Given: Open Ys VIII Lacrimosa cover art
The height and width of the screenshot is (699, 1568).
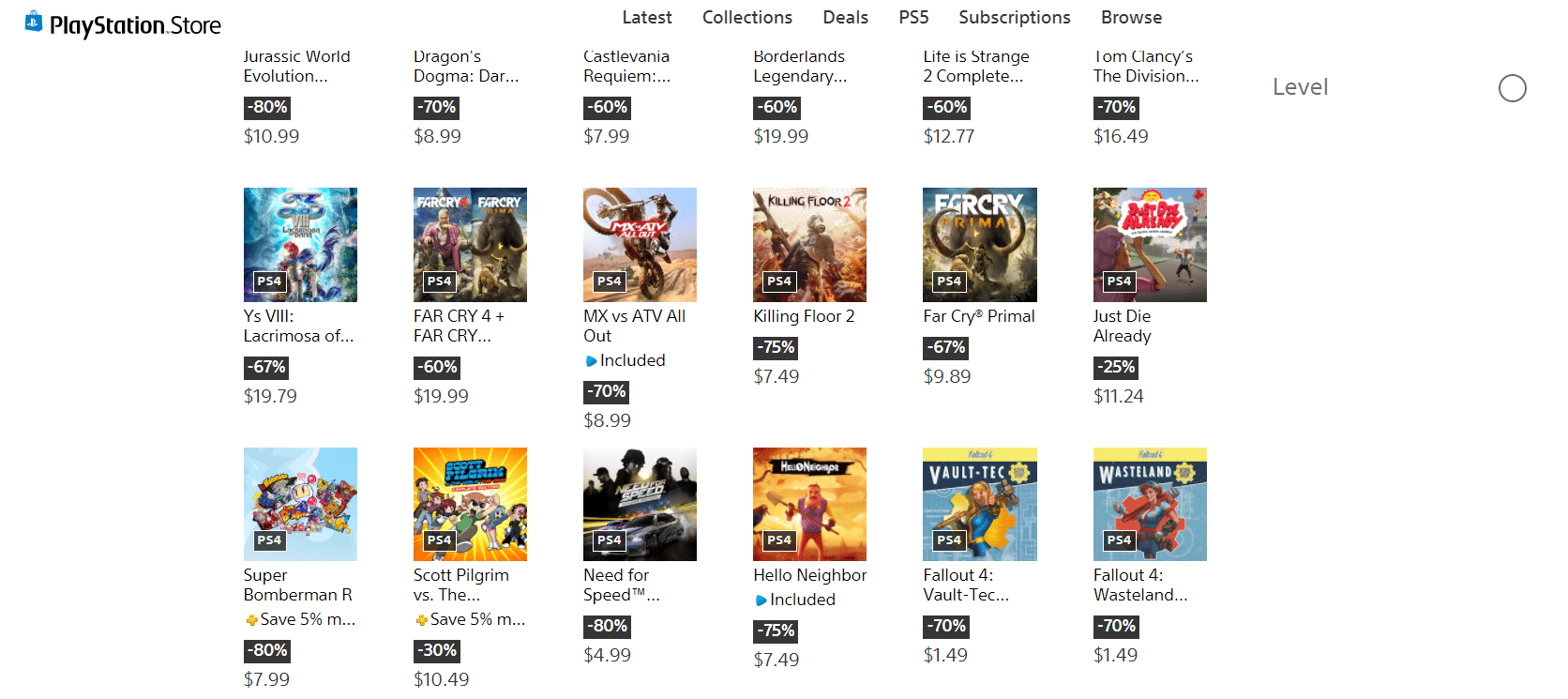Looking at the screenshot, I should tap(300, 244).
